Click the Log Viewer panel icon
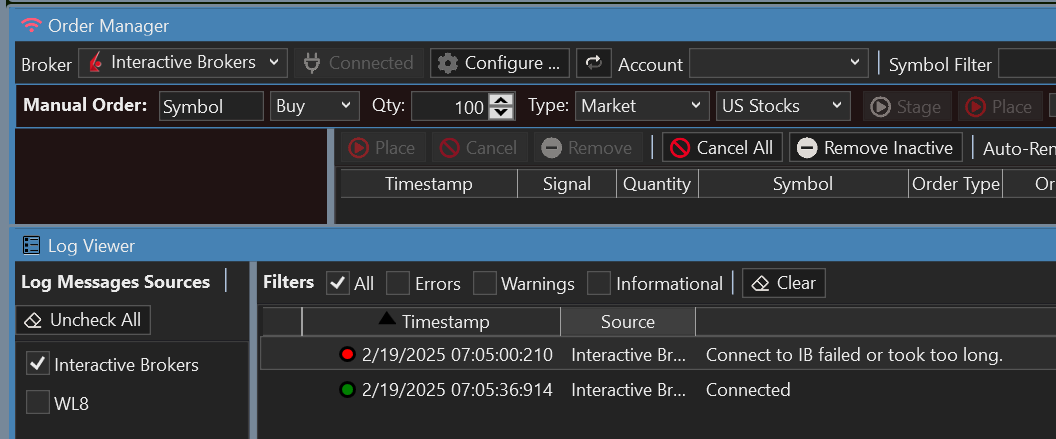 pos(31,246)
